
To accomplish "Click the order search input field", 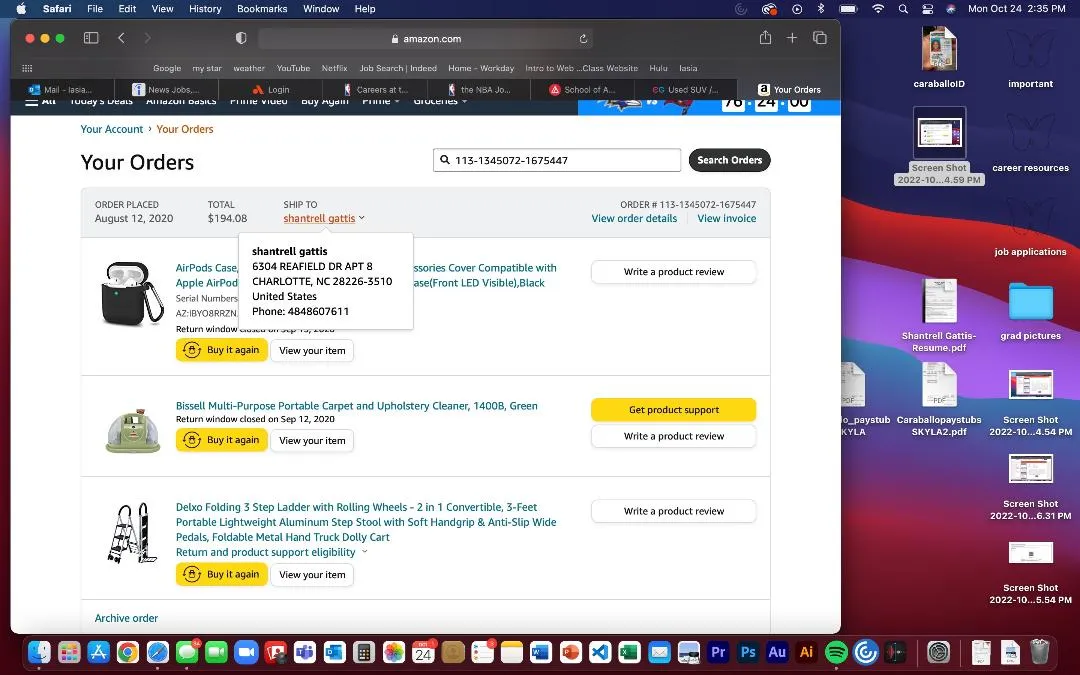I will (557, 160).
